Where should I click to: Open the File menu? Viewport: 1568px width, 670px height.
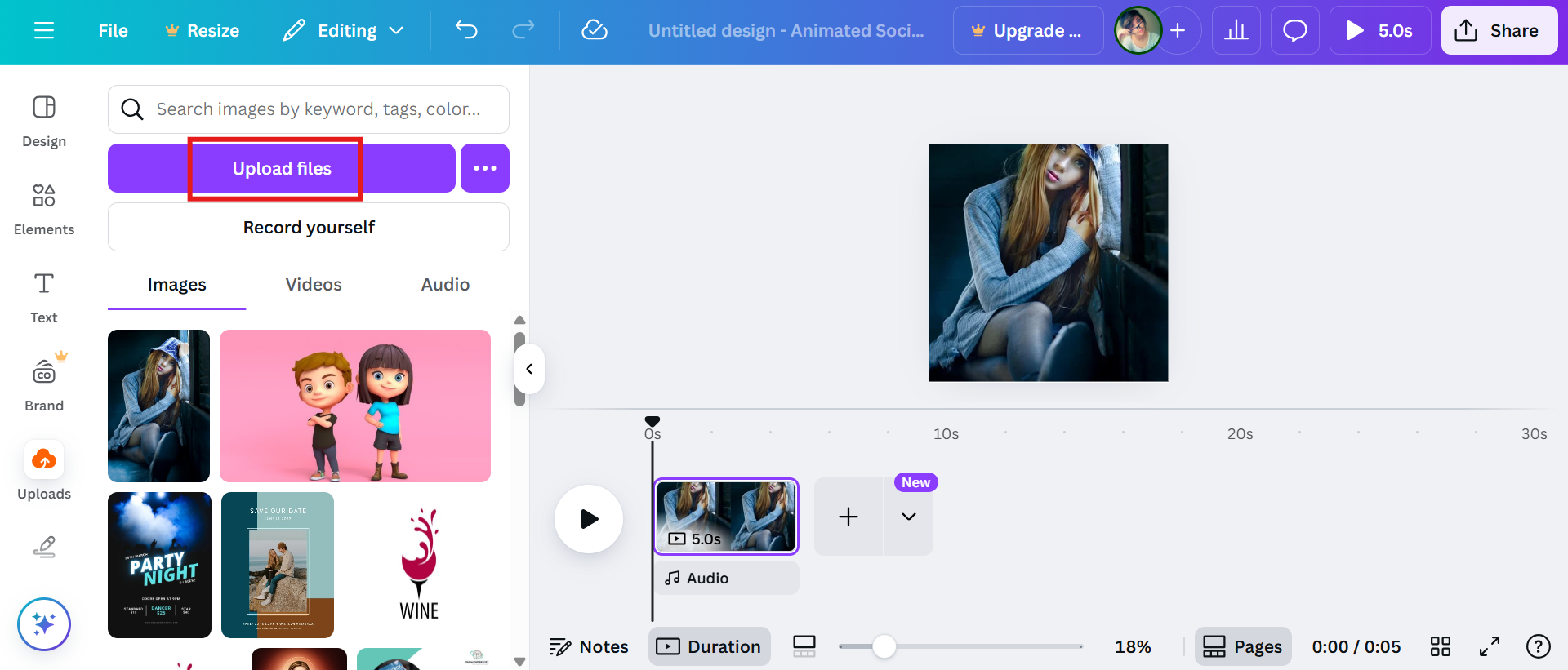pos(113,31)
